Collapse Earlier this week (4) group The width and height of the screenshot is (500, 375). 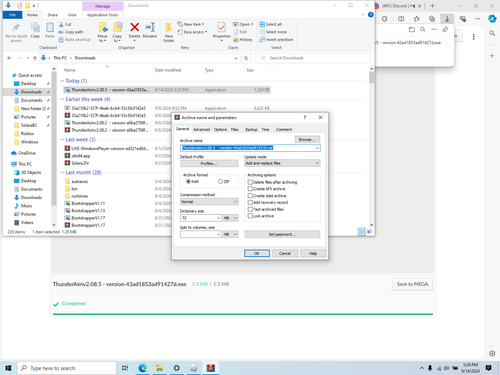click(x=62, y=99)
